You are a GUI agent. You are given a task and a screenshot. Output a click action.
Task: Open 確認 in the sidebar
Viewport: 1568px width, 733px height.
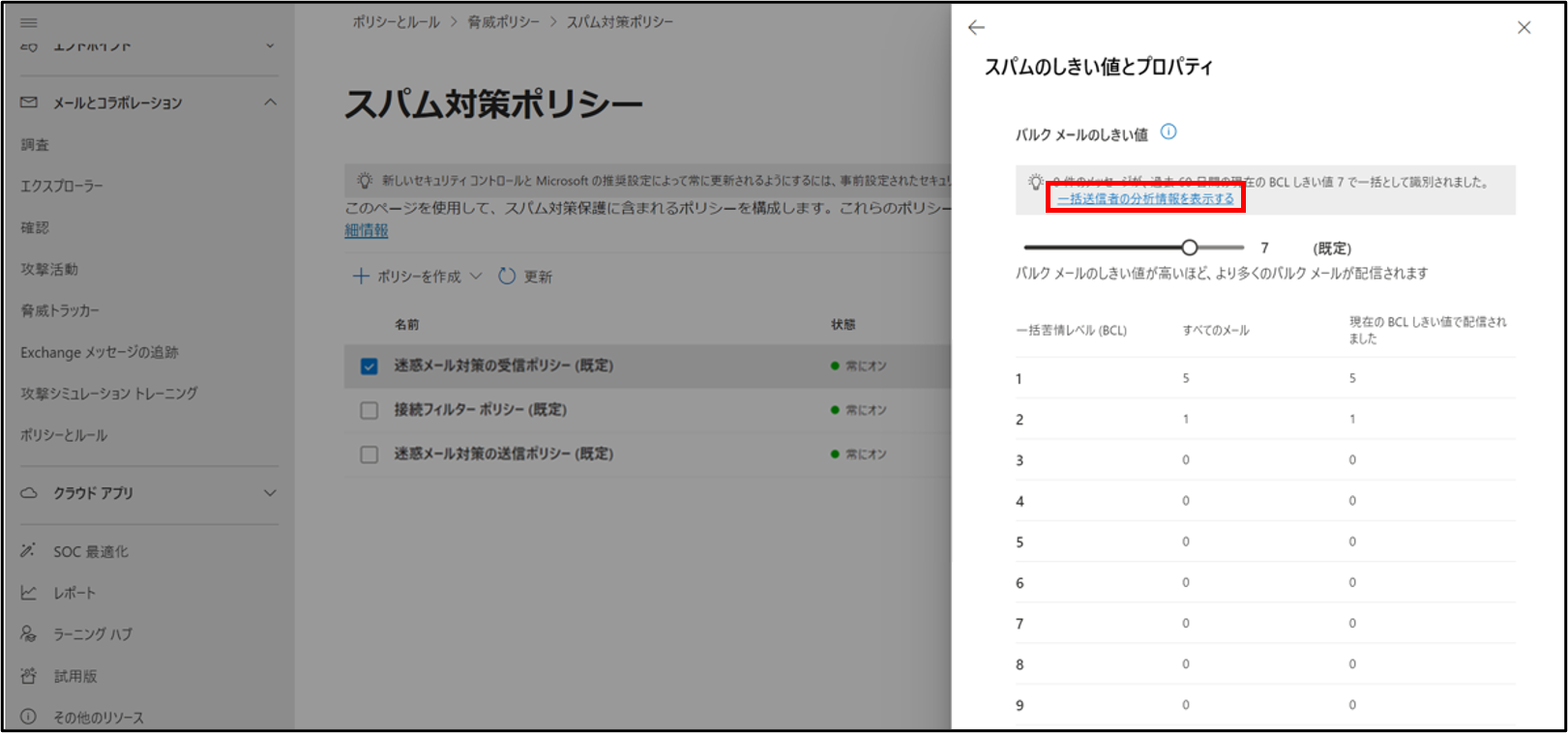35,228
